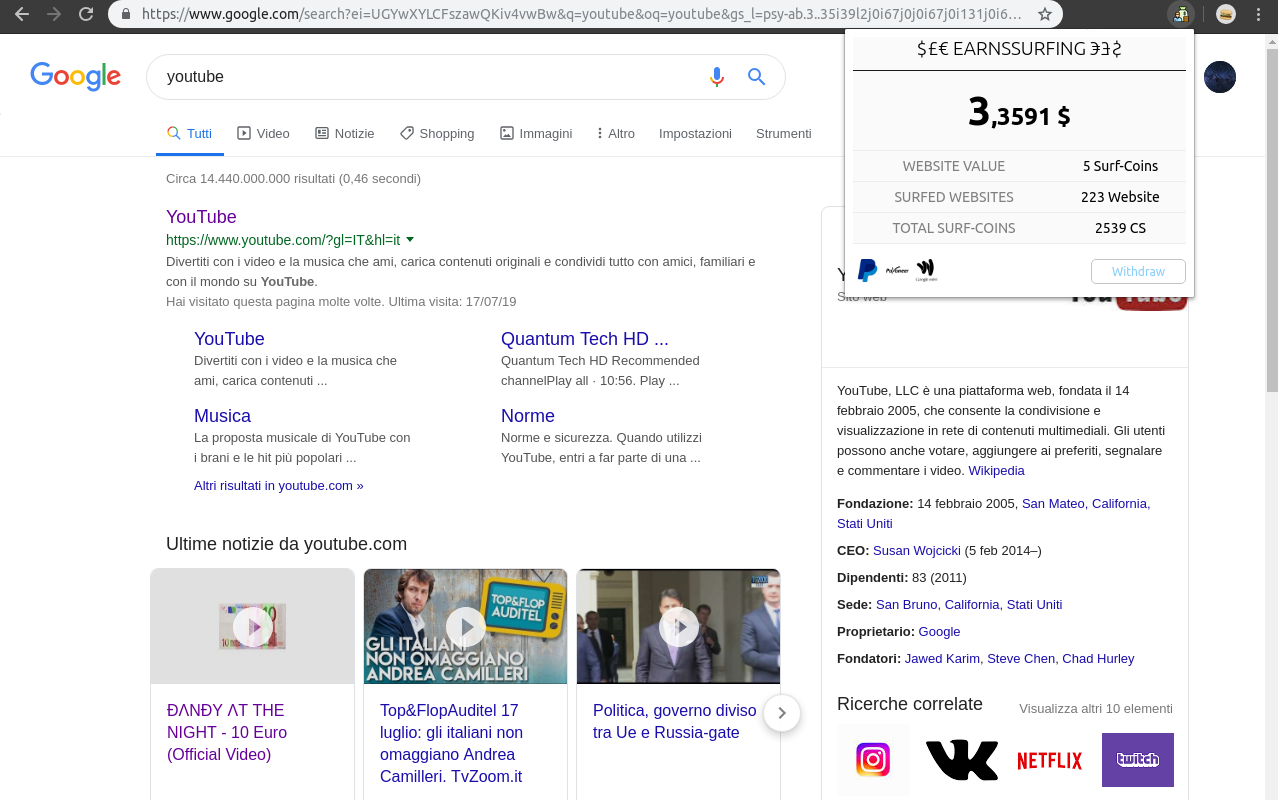Open ĐΛNĐY ΛT THE NIGHT news title

coord(229,732)
